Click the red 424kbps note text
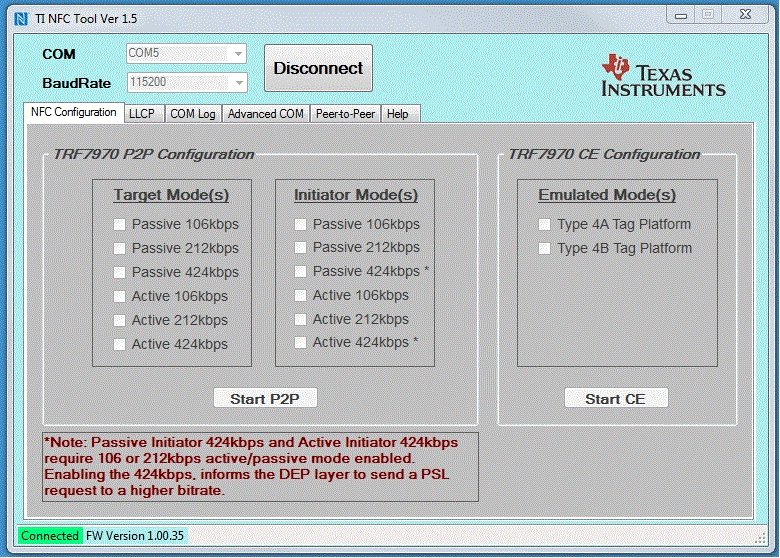The width and height of the screenshot is (780, 558). pos(260,466)
